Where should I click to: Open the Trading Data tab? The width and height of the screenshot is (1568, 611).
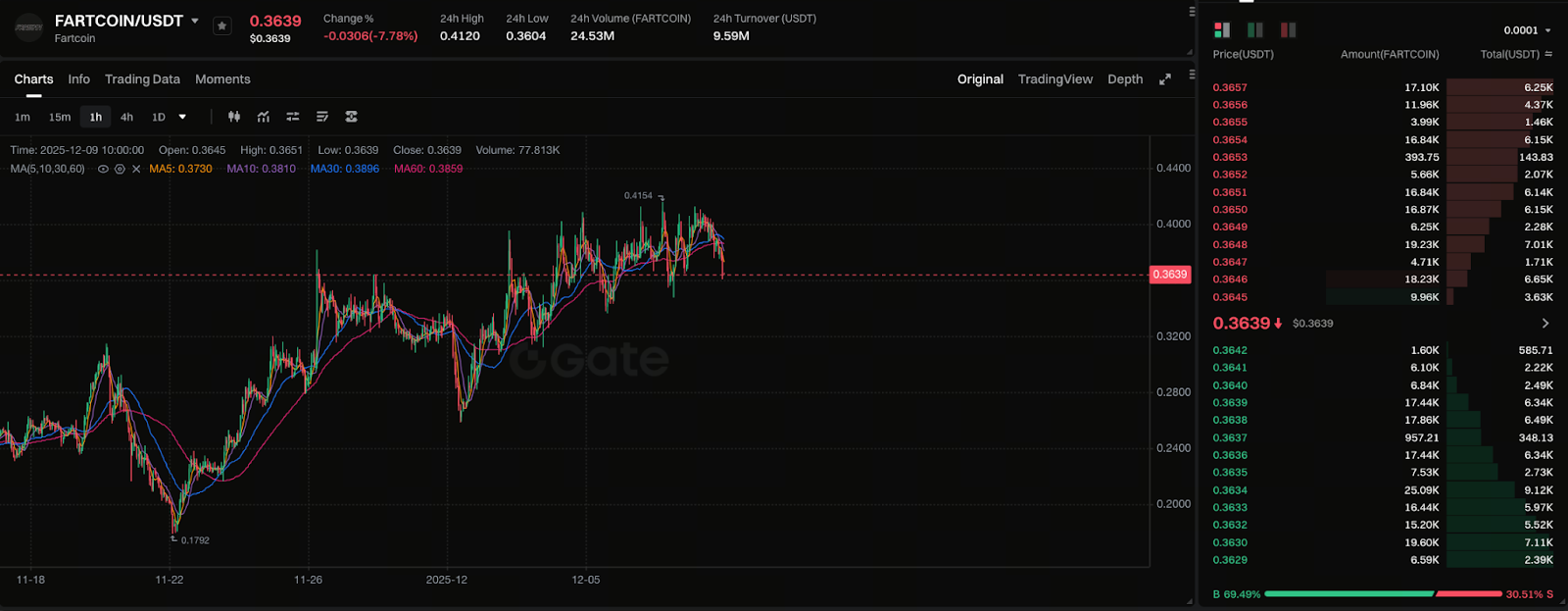142,79
